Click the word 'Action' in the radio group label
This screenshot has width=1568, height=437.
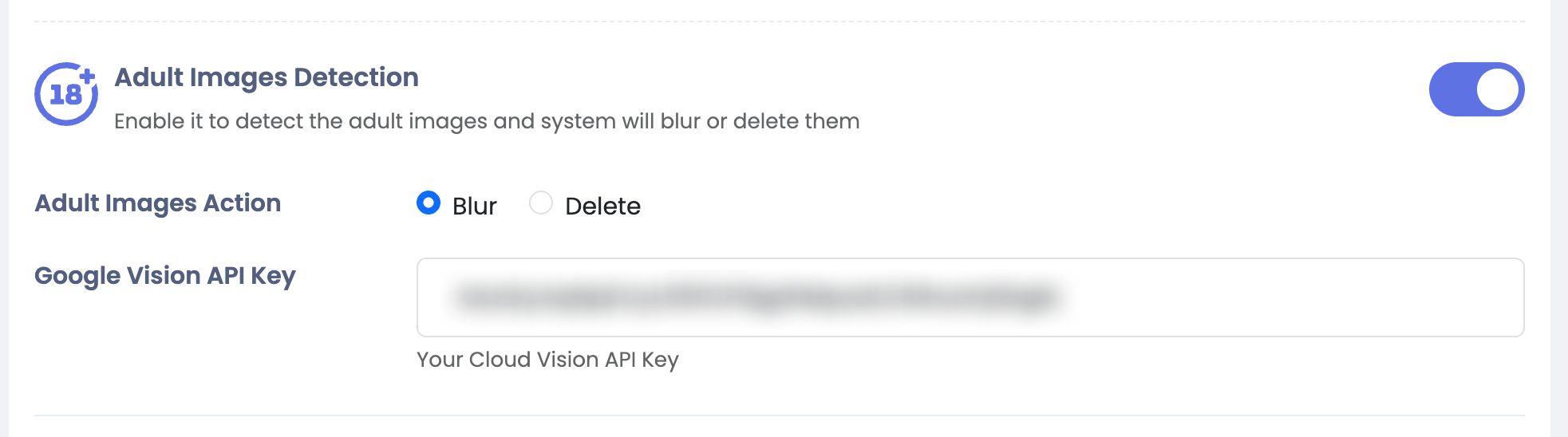[x=242, y=203]
